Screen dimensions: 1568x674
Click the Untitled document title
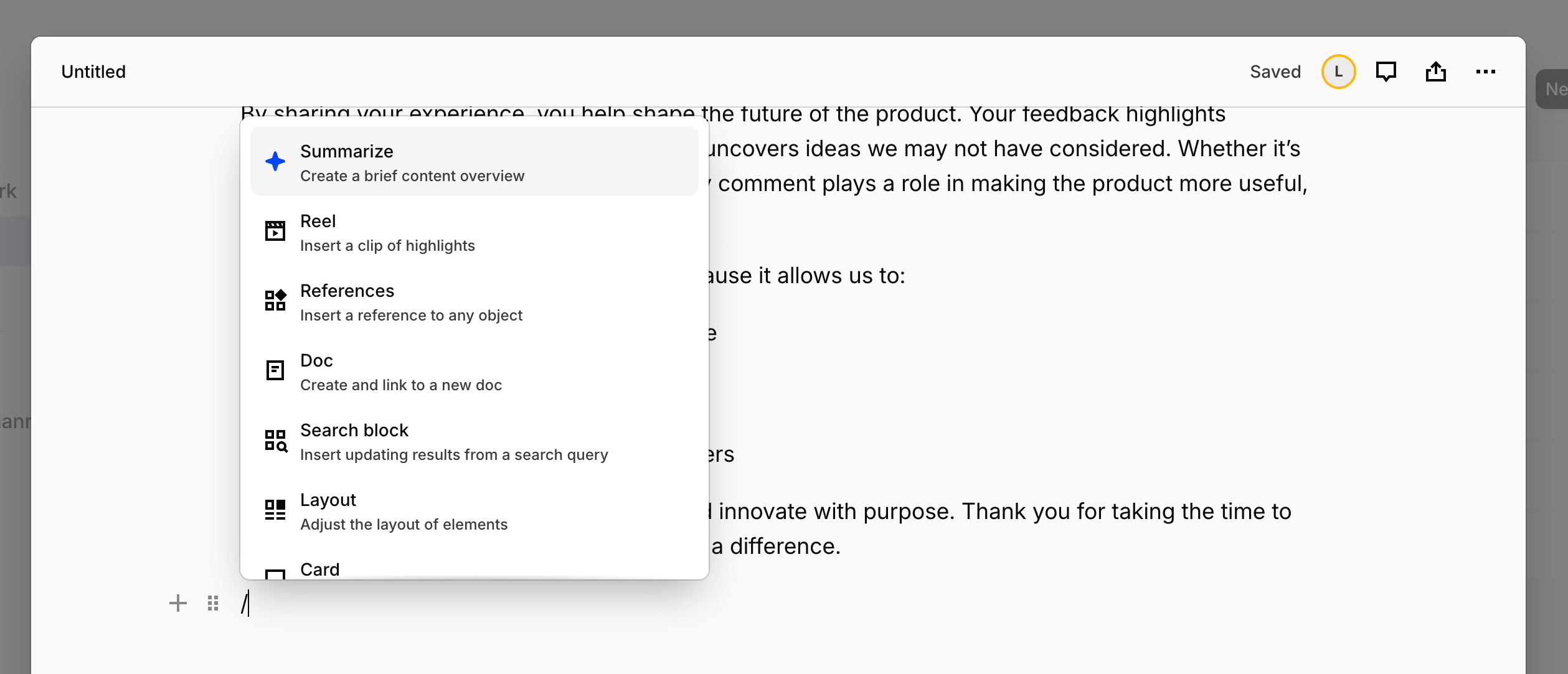[x=93, y=72]
